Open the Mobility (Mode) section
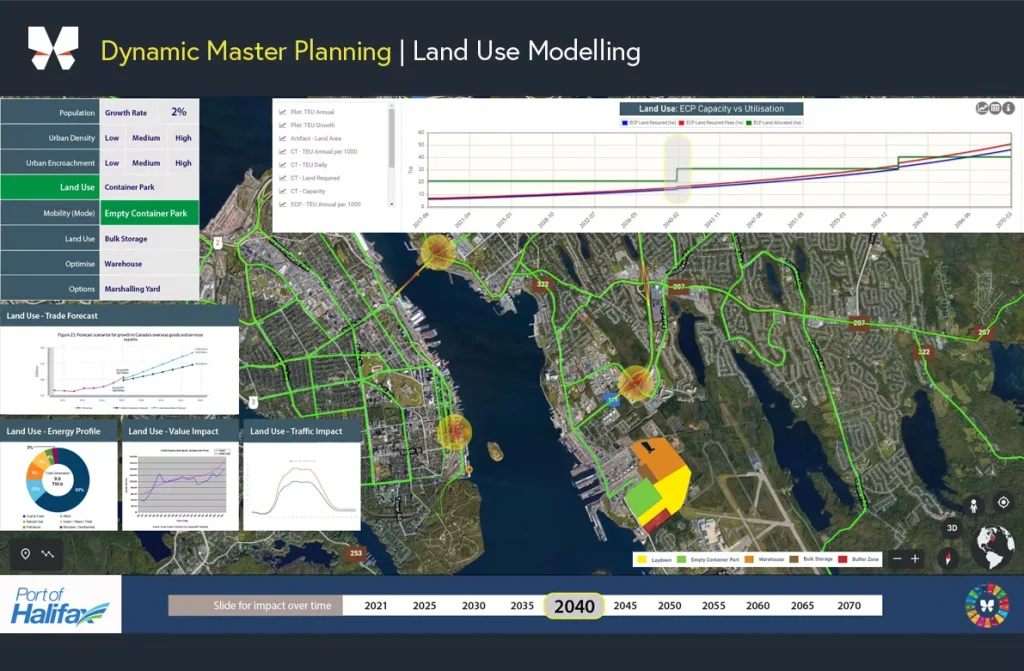Image resolution: width=1024 pixels, height=671 pixels. point(50,213)
